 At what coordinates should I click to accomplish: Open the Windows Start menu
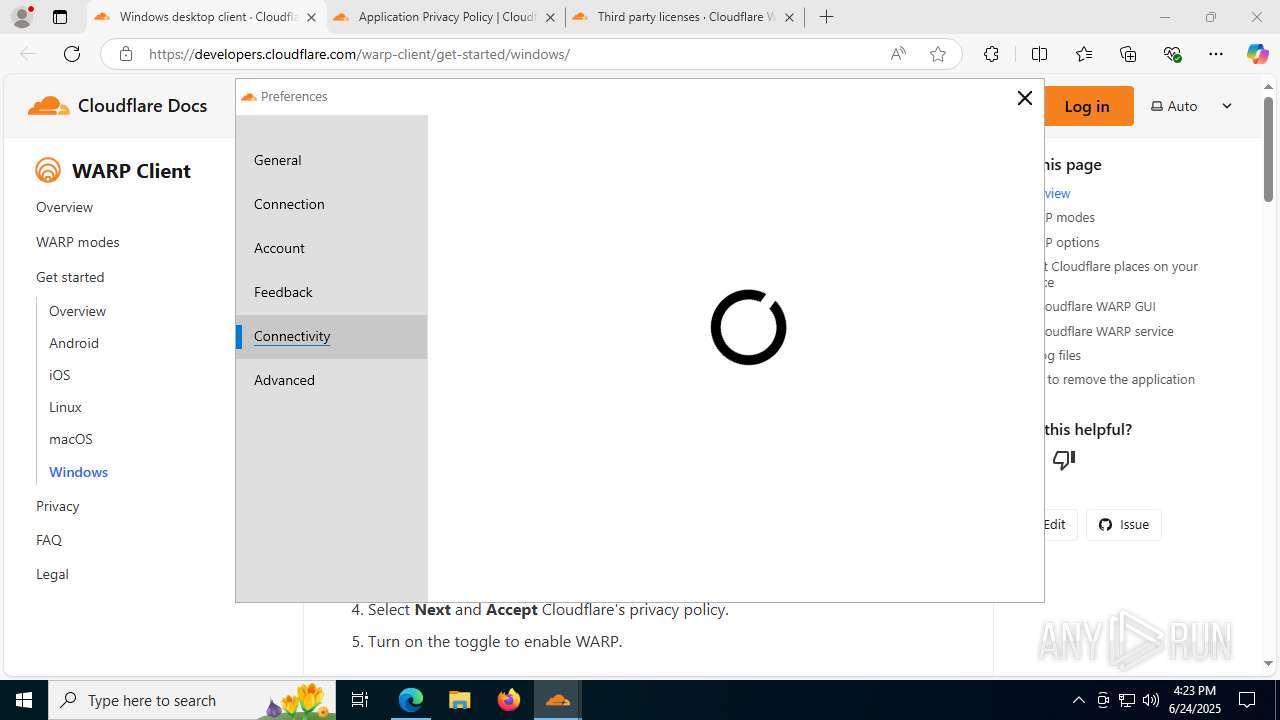coord(24,700)
